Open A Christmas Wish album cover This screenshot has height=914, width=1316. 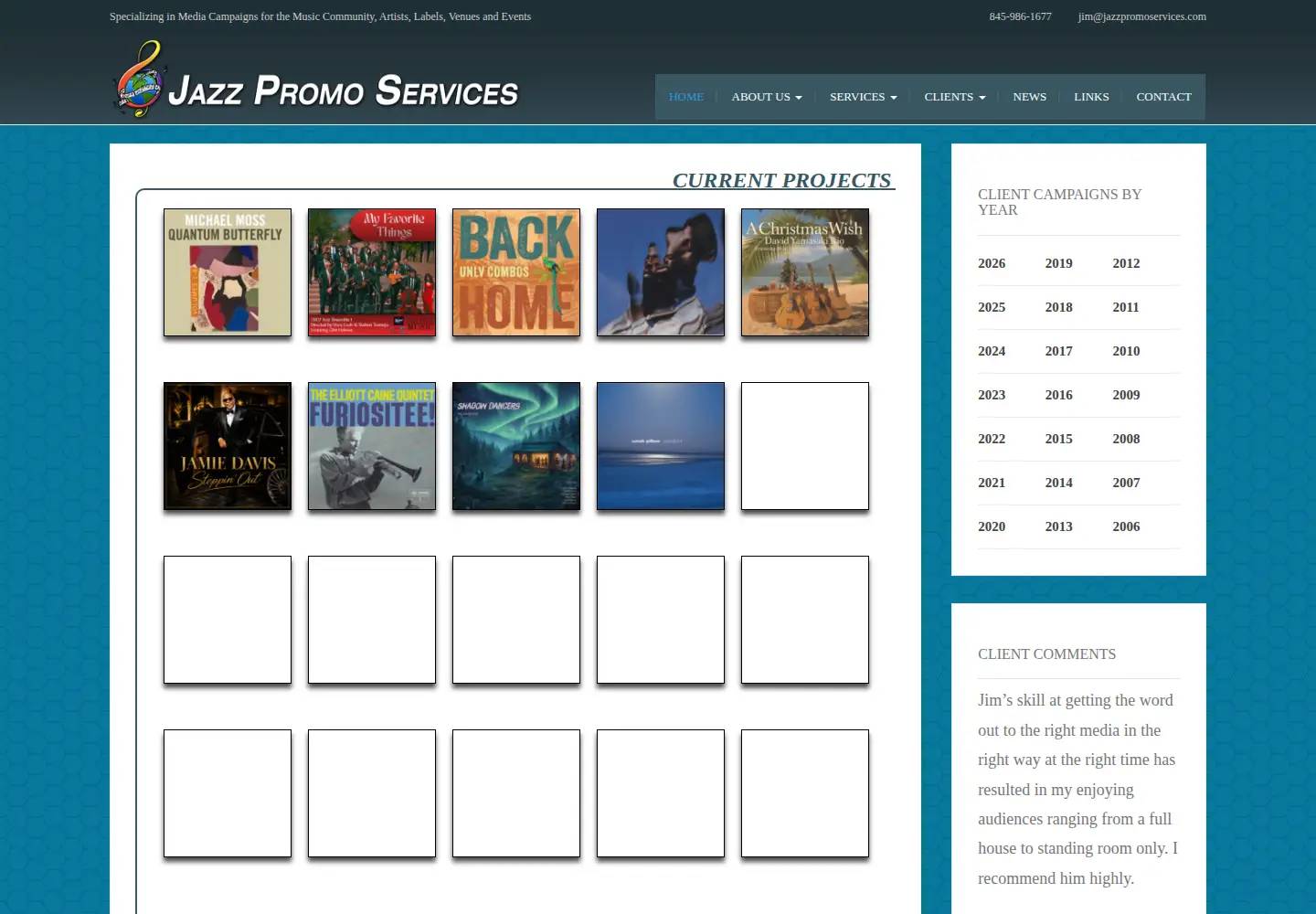pos(805,272)
